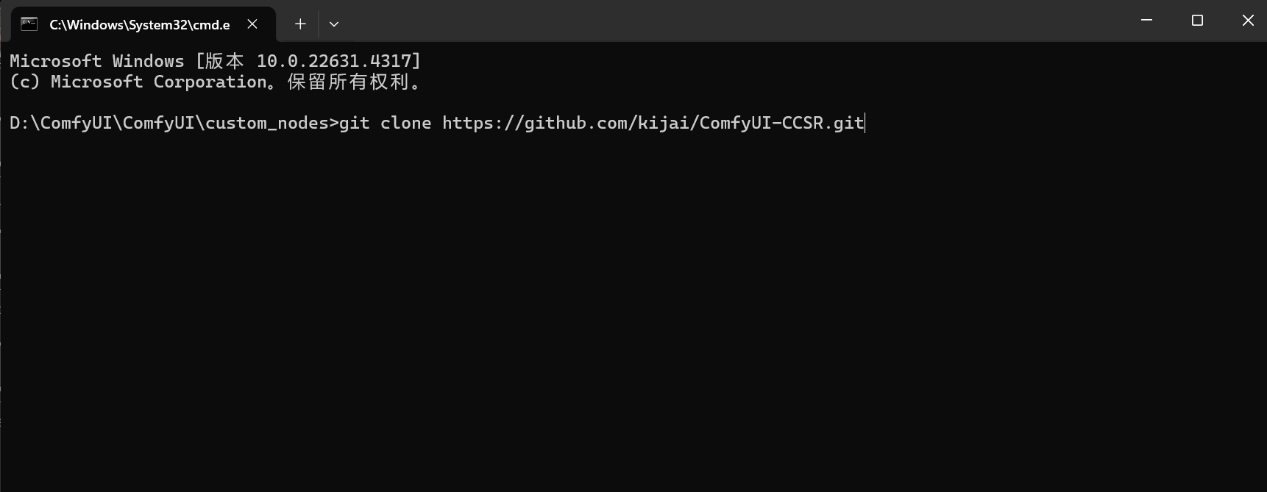Expand the new tab profile dropdown chevron
This screenshot has height=492, width=1267.
(334, 23)
